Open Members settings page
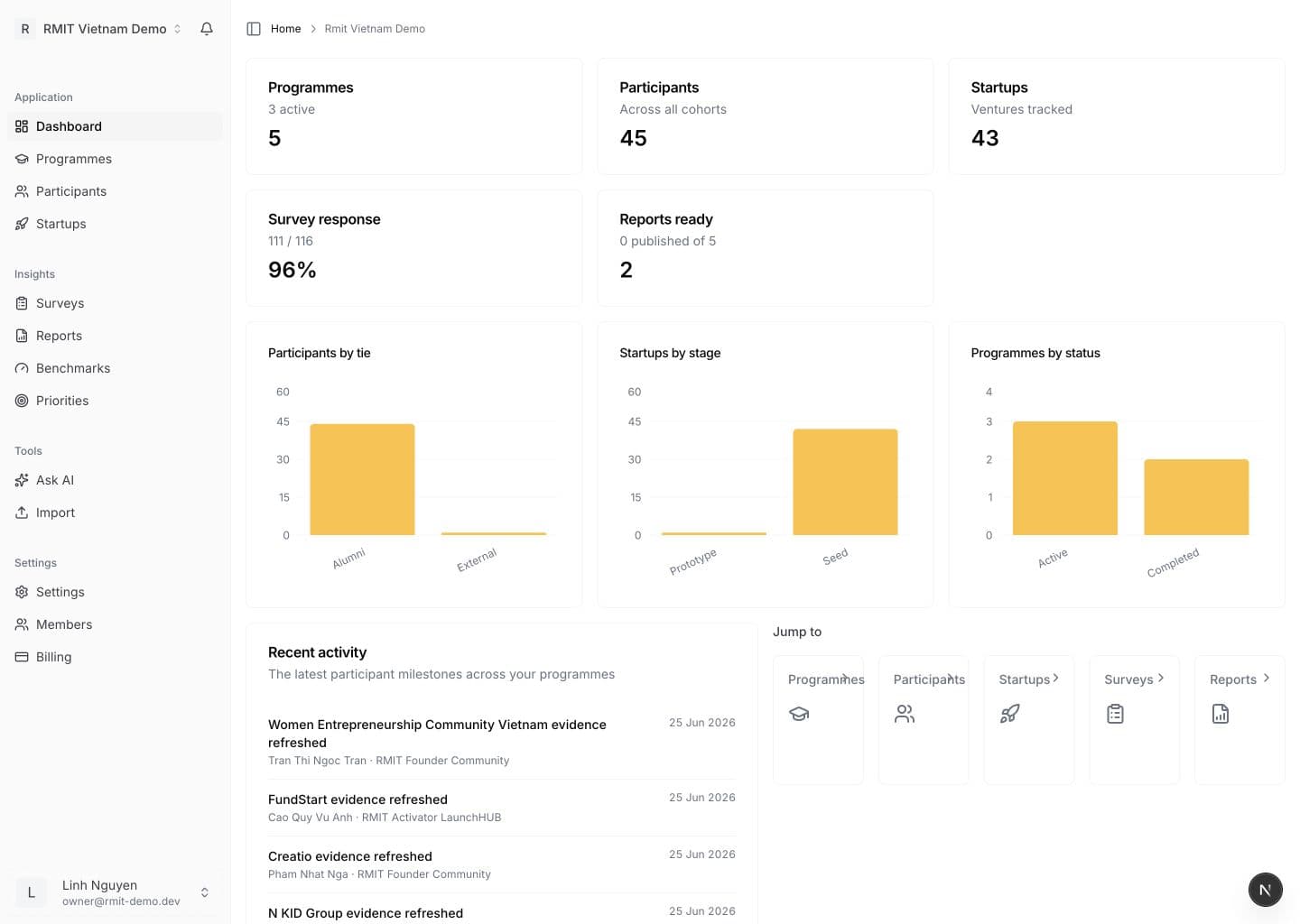The image size is (1300, 924). click(x=115, y=624)
